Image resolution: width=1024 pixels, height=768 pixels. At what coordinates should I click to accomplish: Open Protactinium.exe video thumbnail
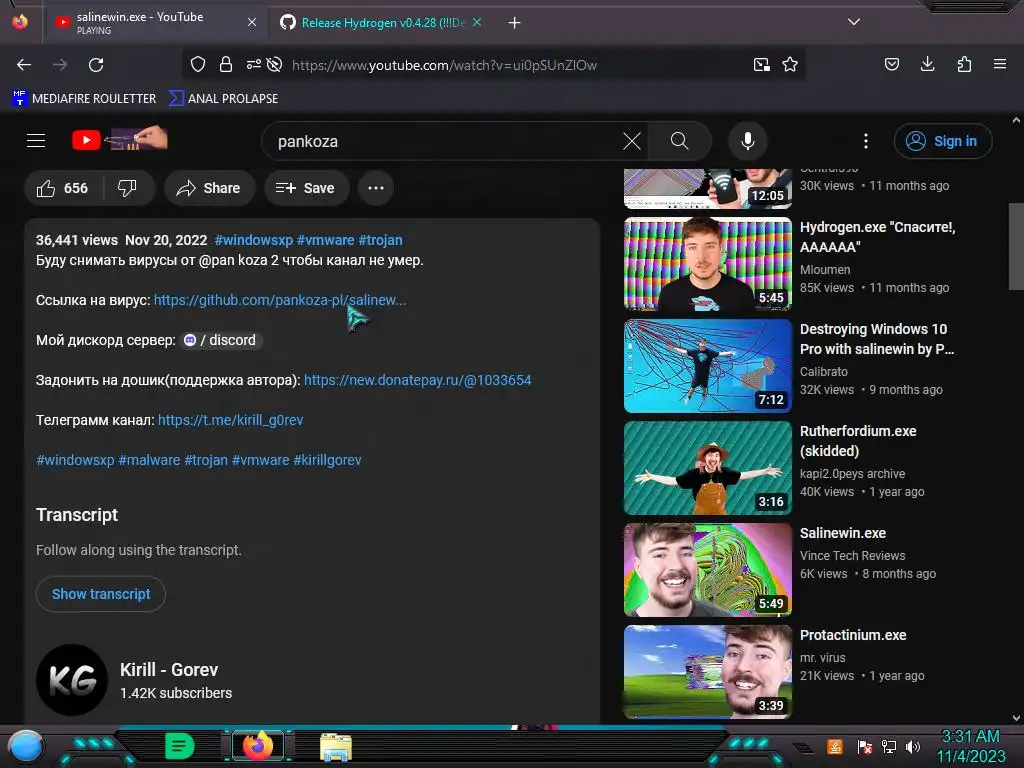click(x=707, y=671)
